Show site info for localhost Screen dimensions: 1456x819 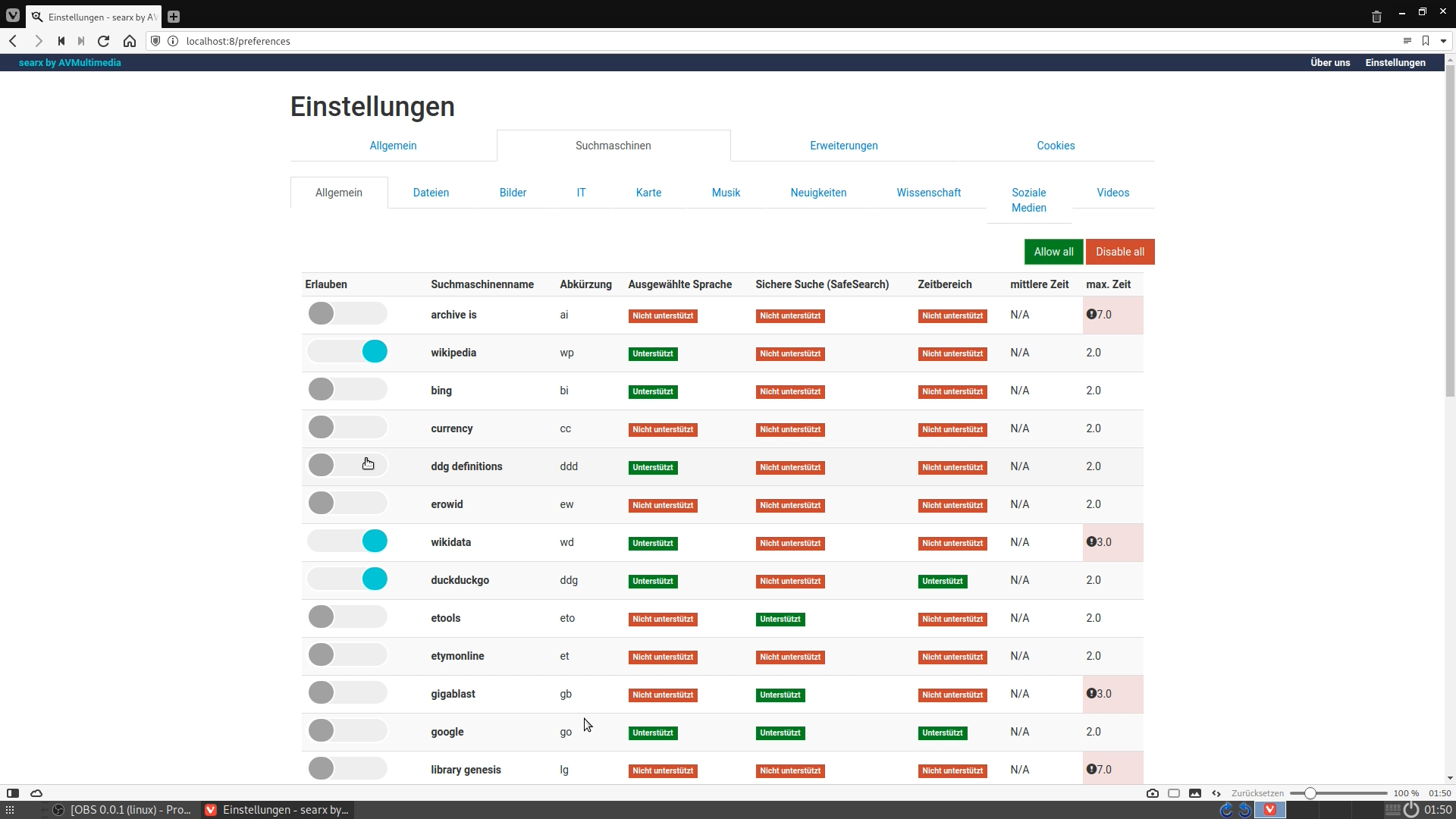tap(173, 41)
